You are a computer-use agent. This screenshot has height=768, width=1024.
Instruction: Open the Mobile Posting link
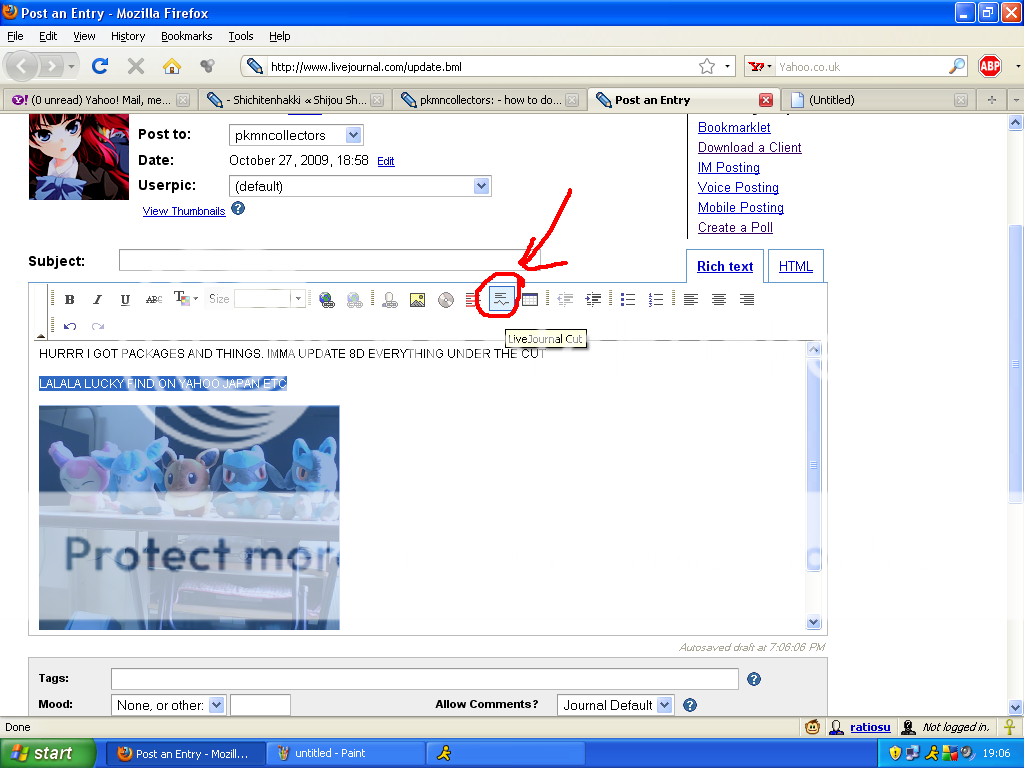[x=740, y=207]
